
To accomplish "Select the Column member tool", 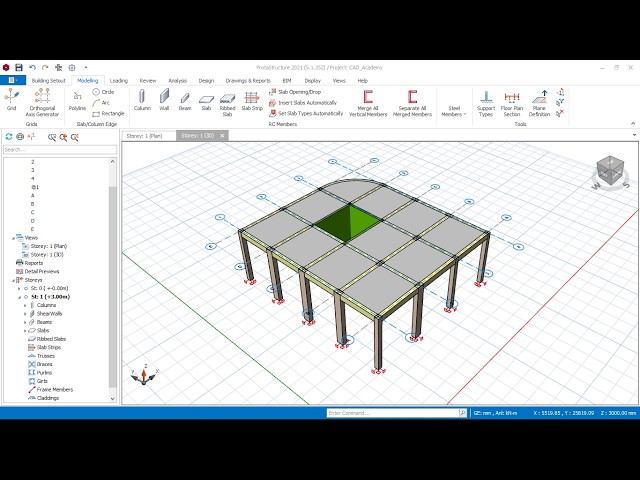I will click(142, 100).
